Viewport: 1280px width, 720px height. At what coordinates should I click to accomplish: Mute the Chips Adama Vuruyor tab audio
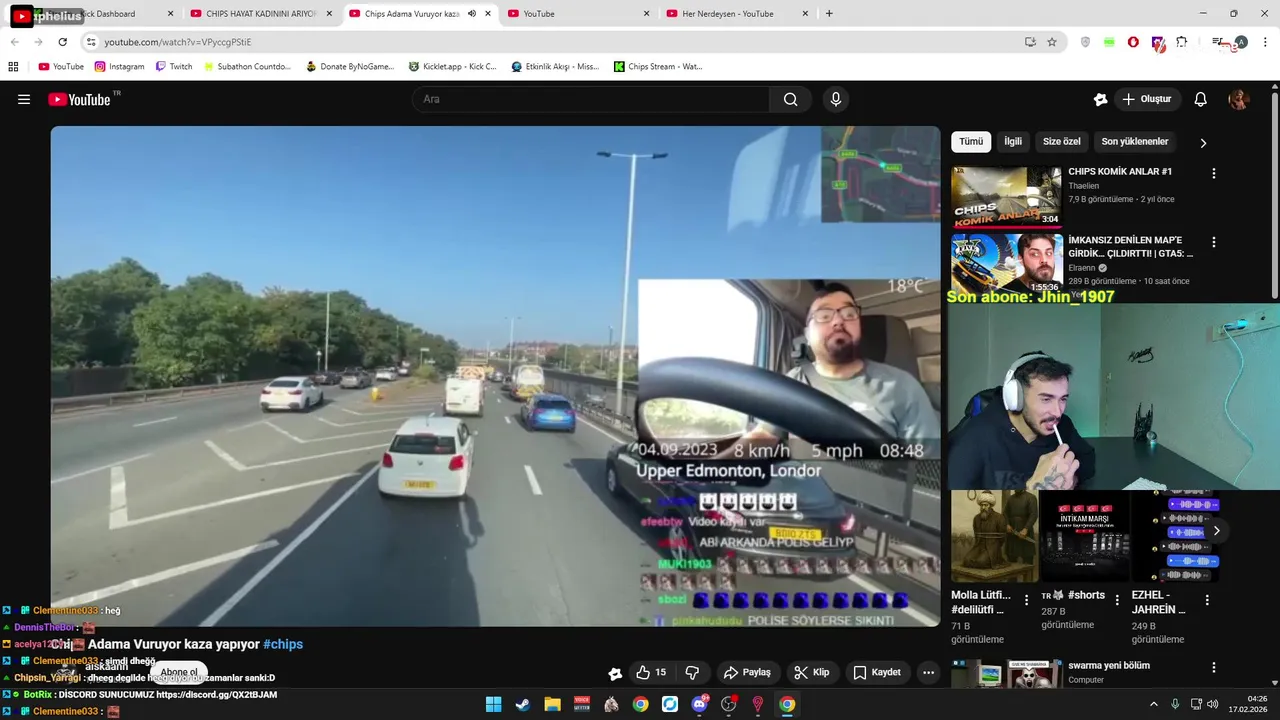[471, 14]
